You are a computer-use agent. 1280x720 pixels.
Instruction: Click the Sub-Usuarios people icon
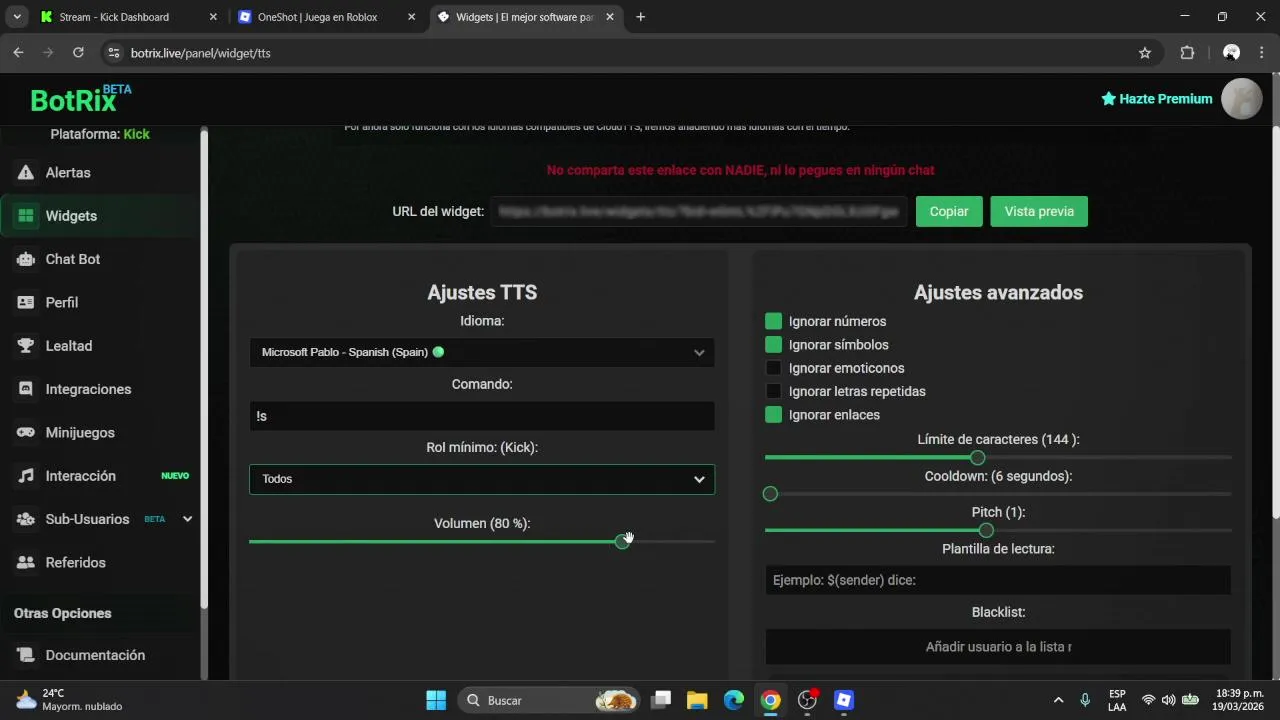26,519
